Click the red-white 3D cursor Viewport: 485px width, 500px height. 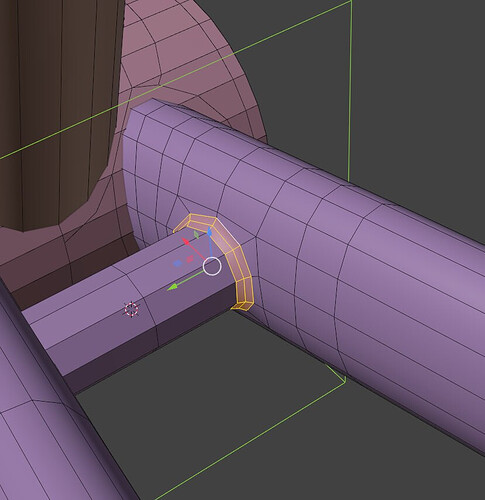pos(131,309)
